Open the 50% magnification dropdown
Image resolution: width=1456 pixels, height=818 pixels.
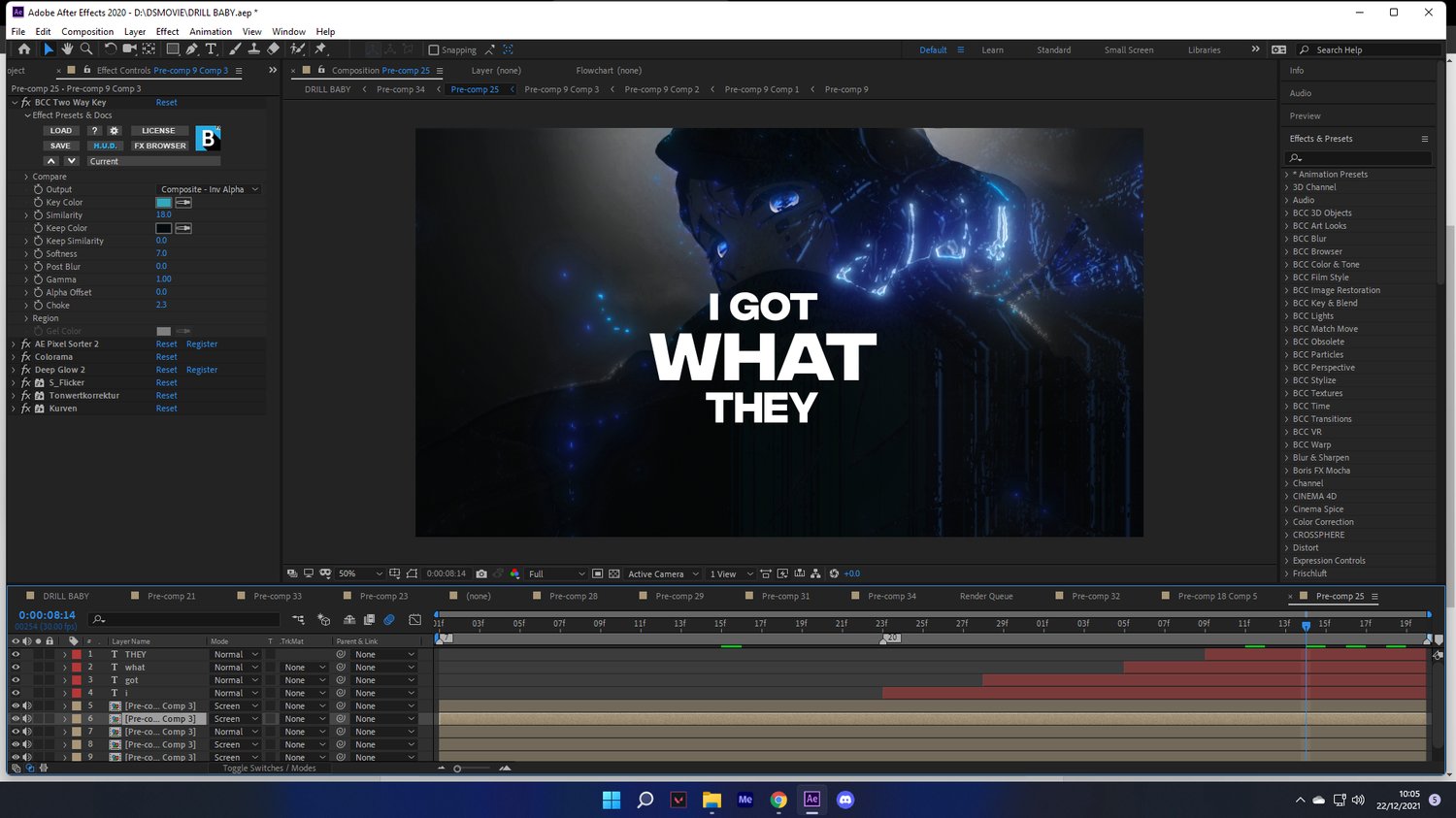pos(360,573)
